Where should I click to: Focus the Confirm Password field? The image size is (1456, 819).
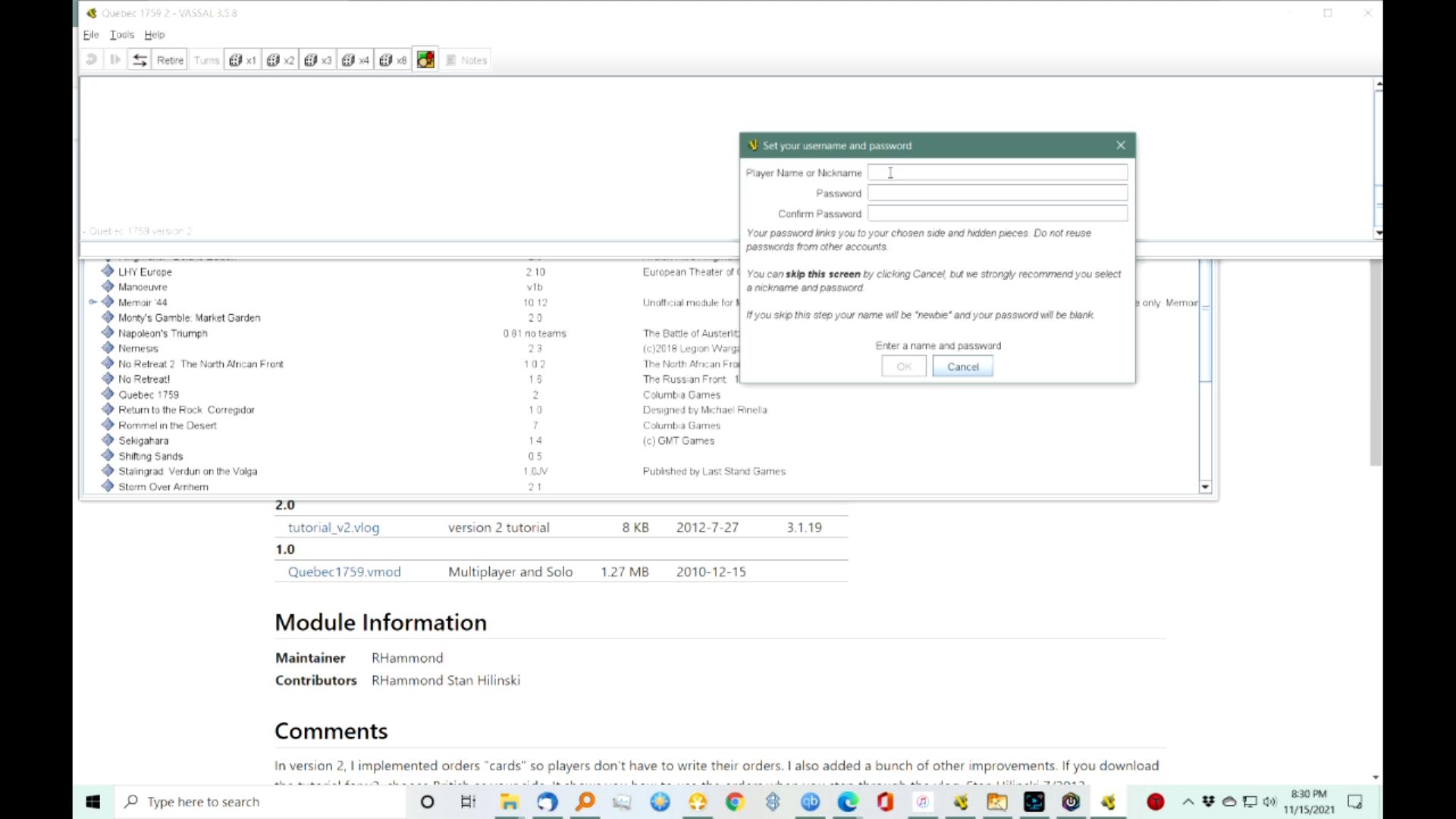[996, 214]
